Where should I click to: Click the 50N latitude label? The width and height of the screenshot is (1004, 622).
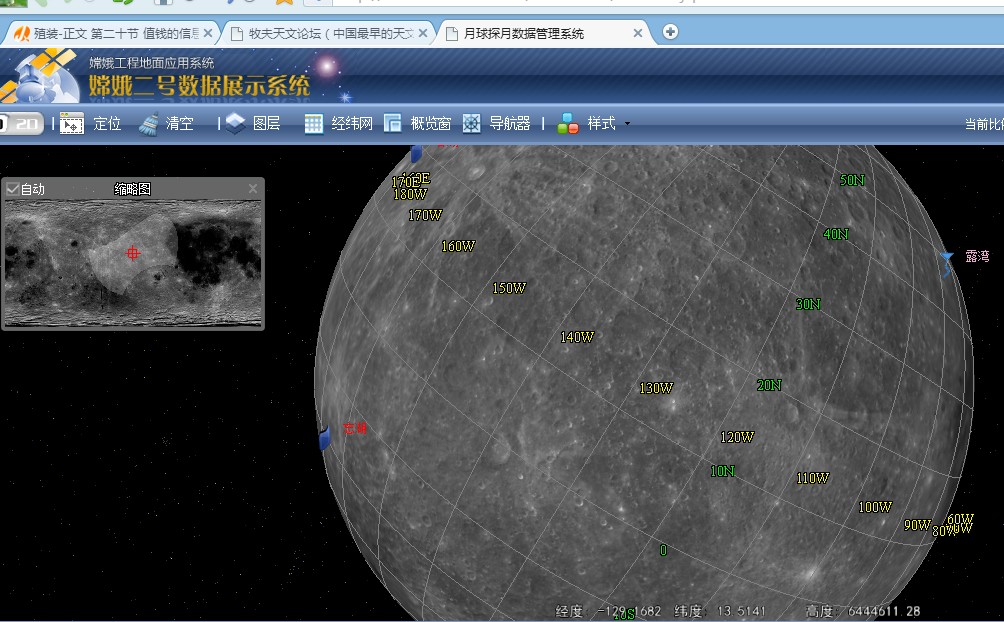tap(852, 181)
